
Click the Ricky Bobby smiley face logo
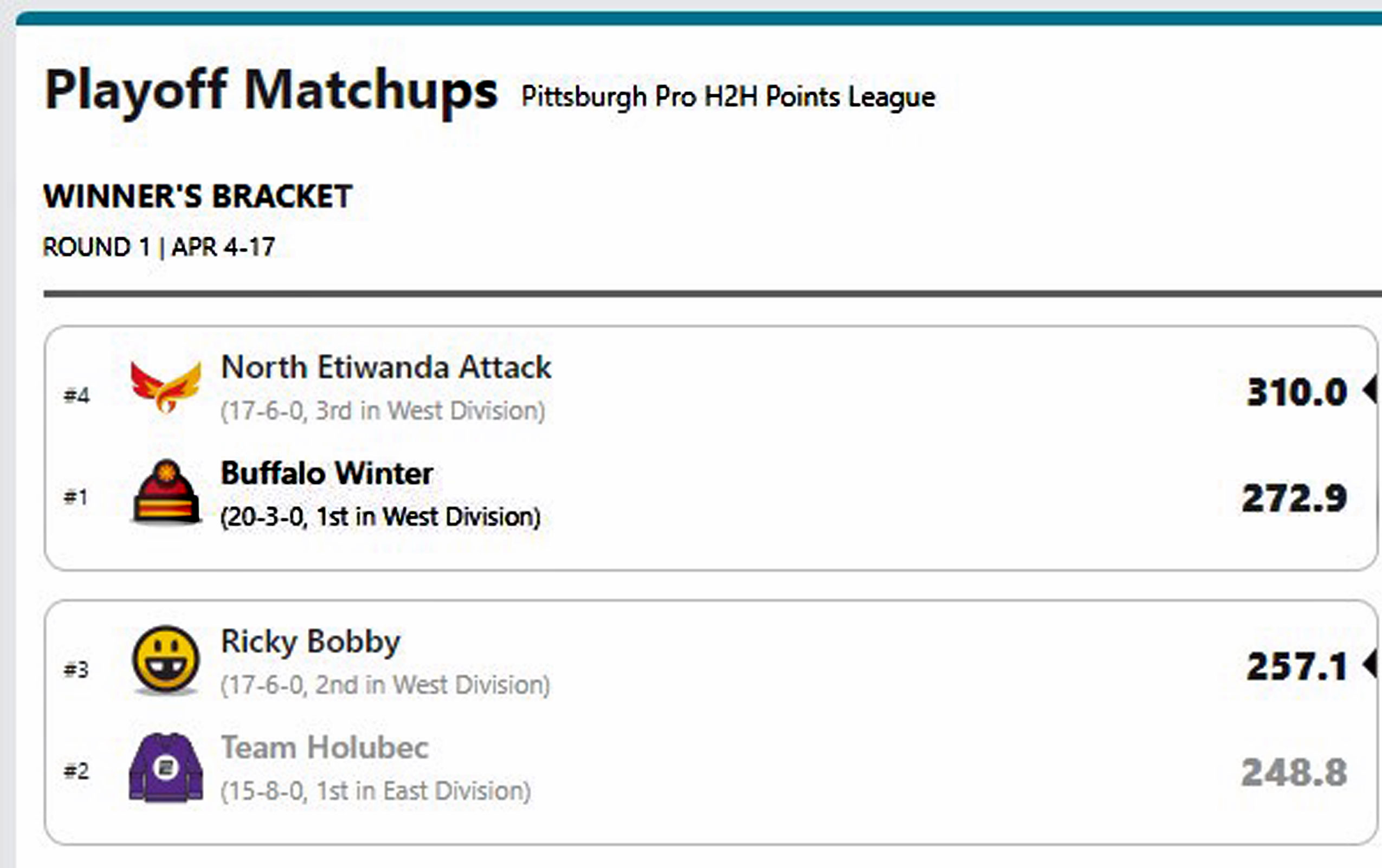(x=166, y=660)
